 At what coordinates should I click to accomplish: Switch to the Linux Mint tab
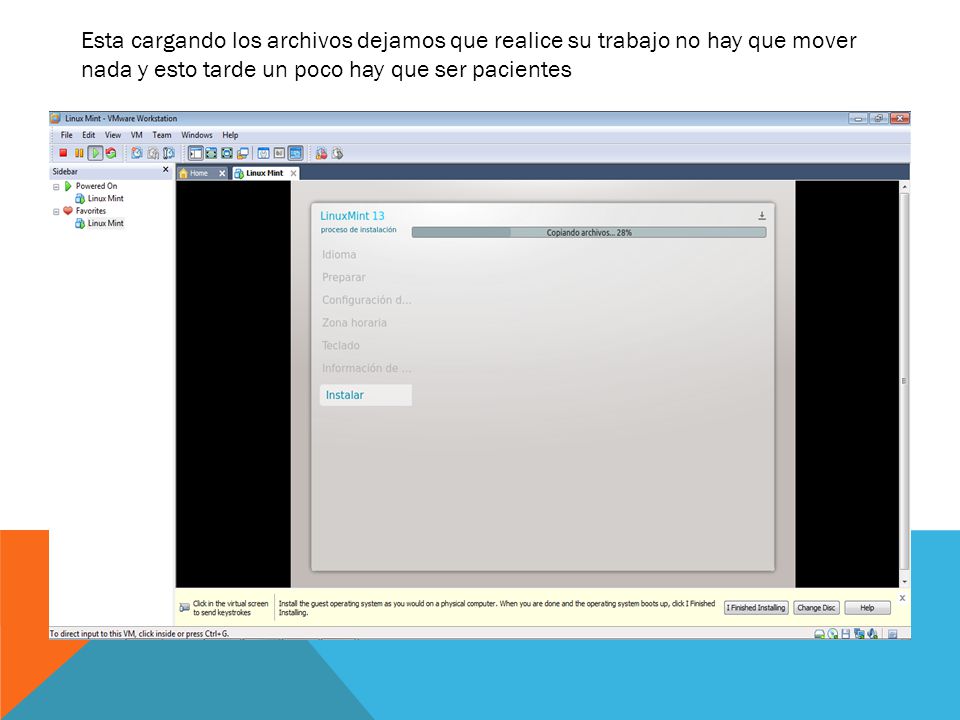(x=264, y=173)
